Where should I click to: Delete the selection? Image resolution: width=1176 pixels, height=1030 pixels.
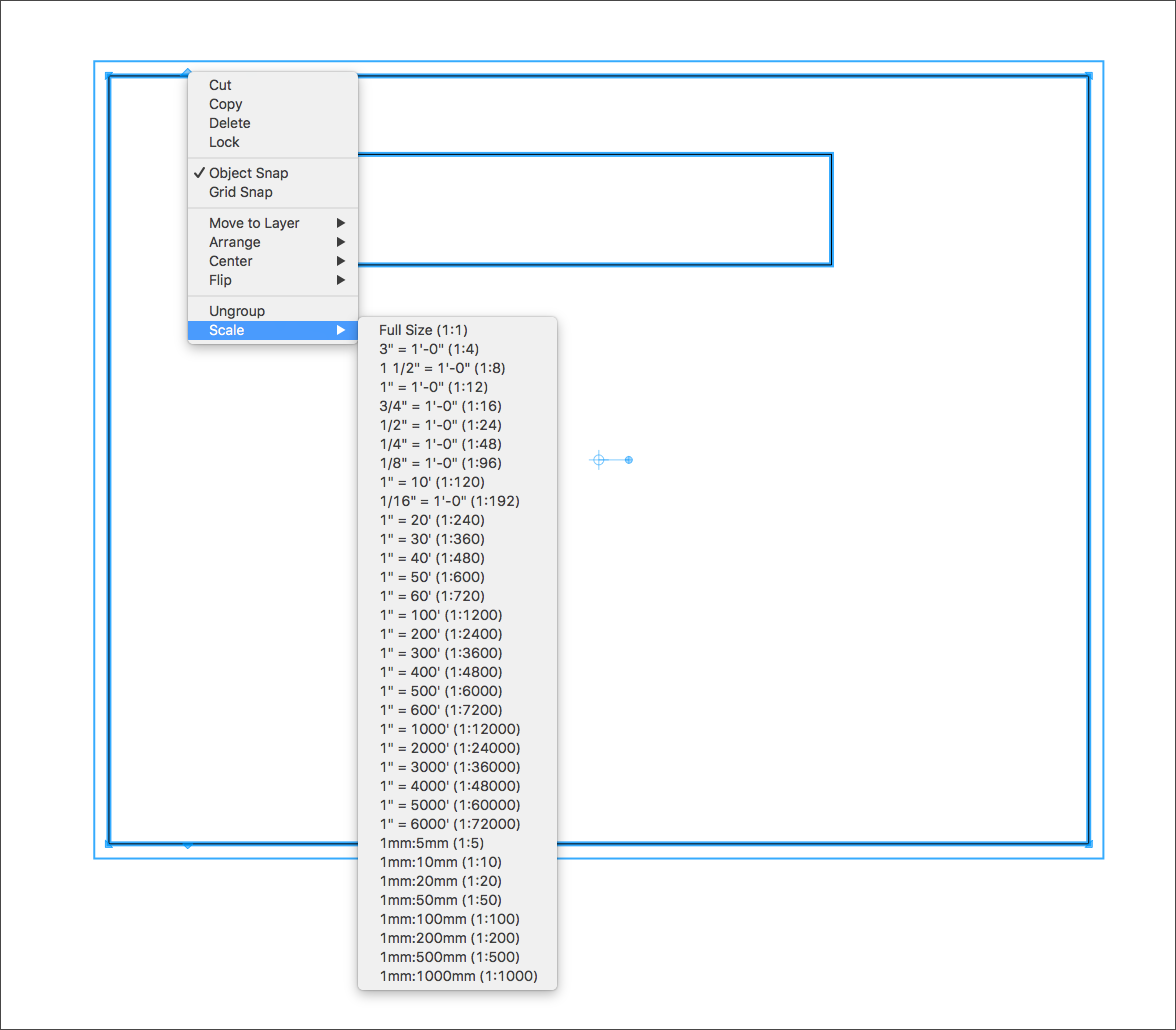click(x=229, y=123)
